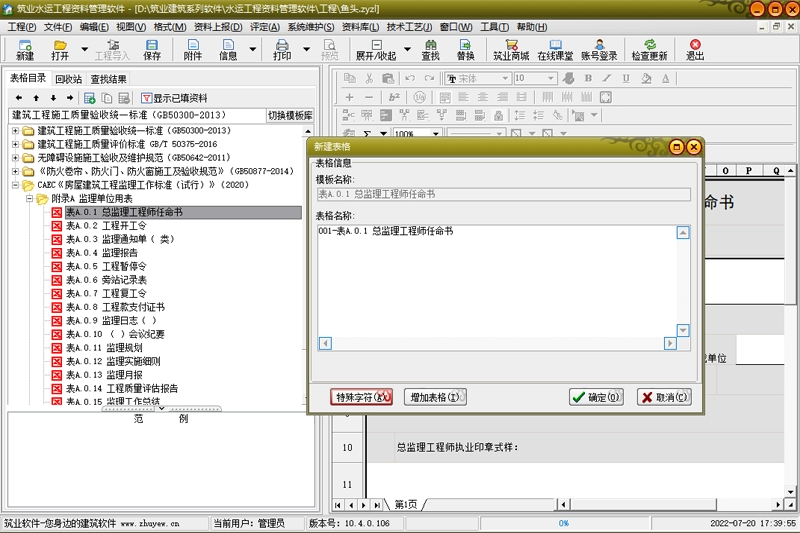This screenshot has height=533, width=800.
Task: Expand 无障碍设施施工验收及维护规范 node
Action: coord(15,158)
